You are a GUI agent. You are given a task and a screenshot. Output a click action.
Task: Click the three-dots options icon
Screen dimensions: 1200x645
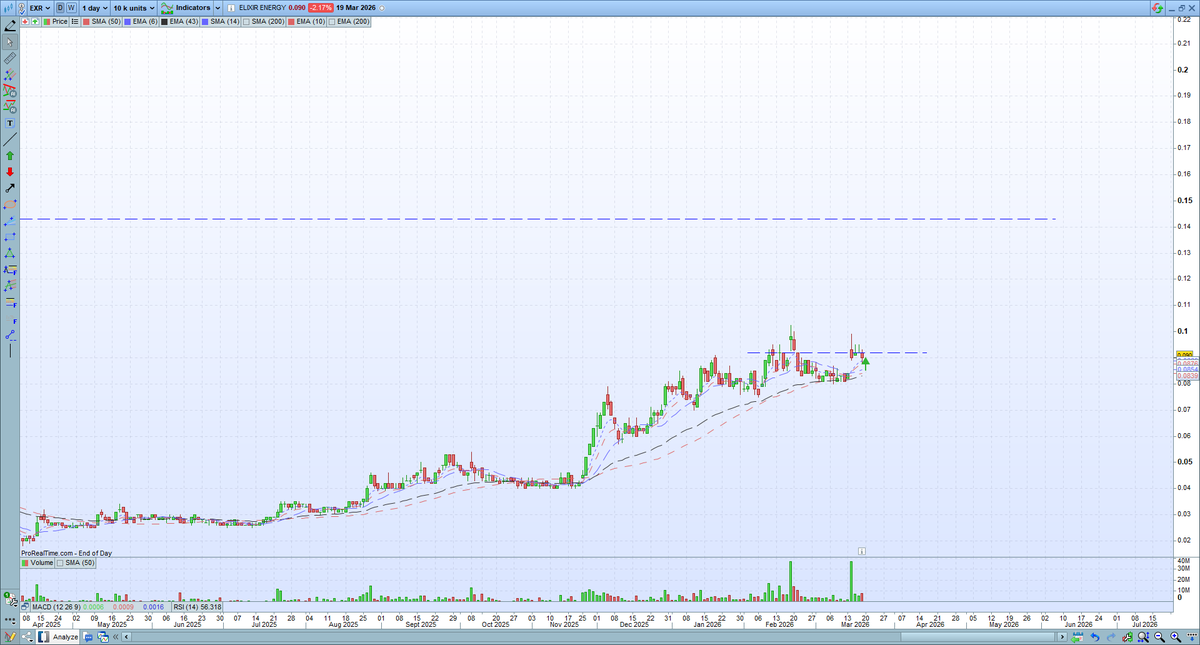[x=10, y=621]
